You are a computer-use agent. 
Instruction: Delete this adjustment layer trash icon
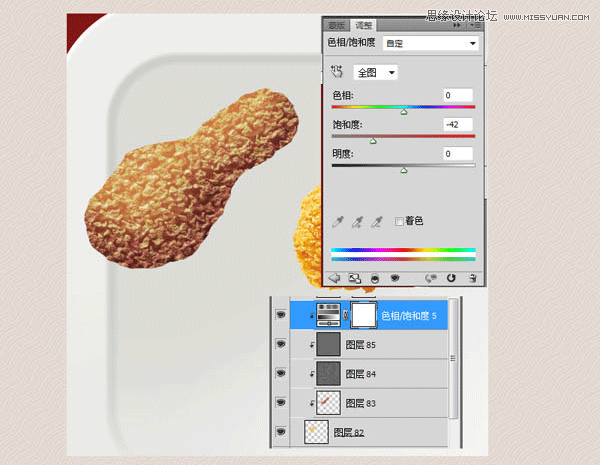click(473, 278)
